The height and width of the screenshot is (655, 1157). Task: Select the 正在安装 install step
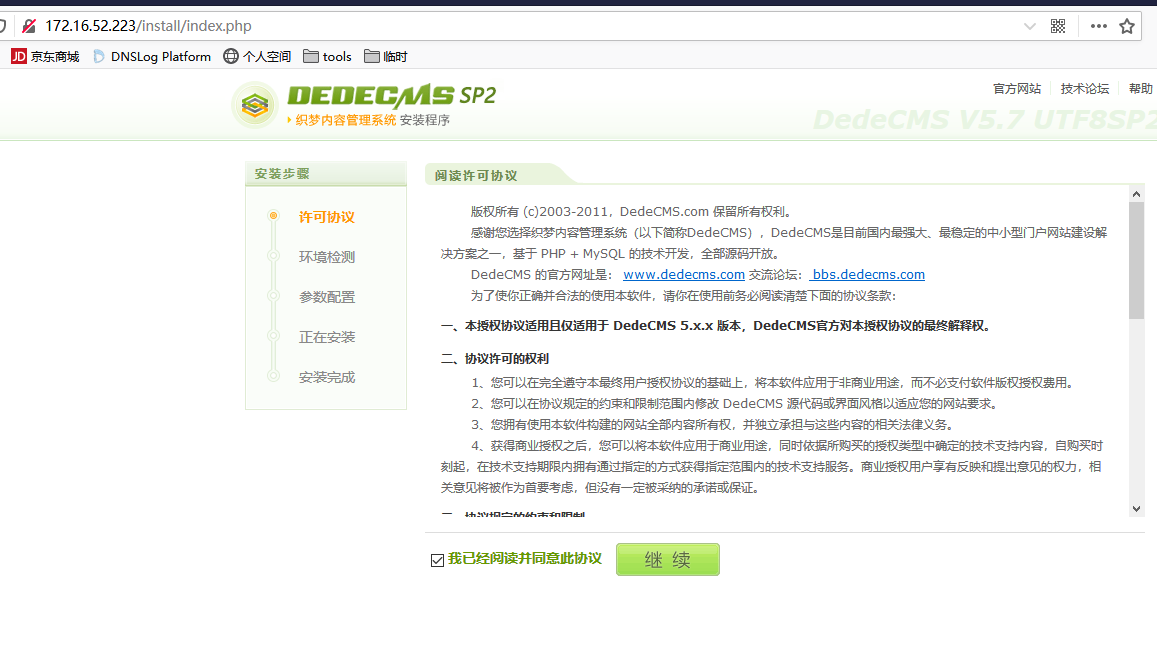pyautogui.click(x=326, y=337)
